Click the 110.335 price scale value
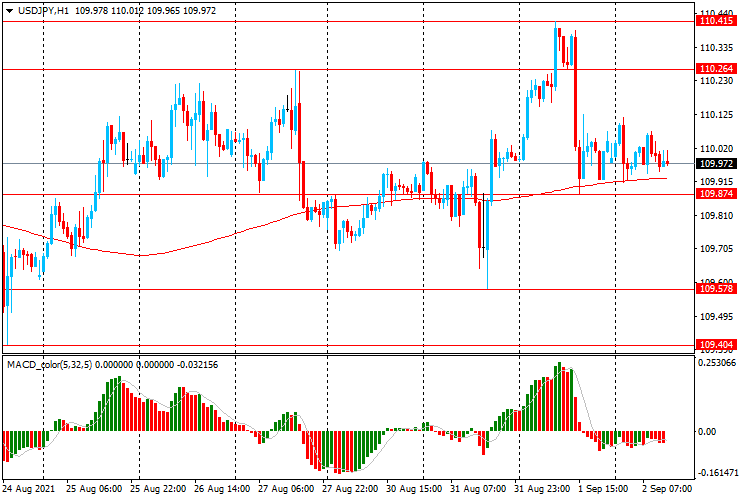This screenshot has height=500, width=740. pos(716,48)
